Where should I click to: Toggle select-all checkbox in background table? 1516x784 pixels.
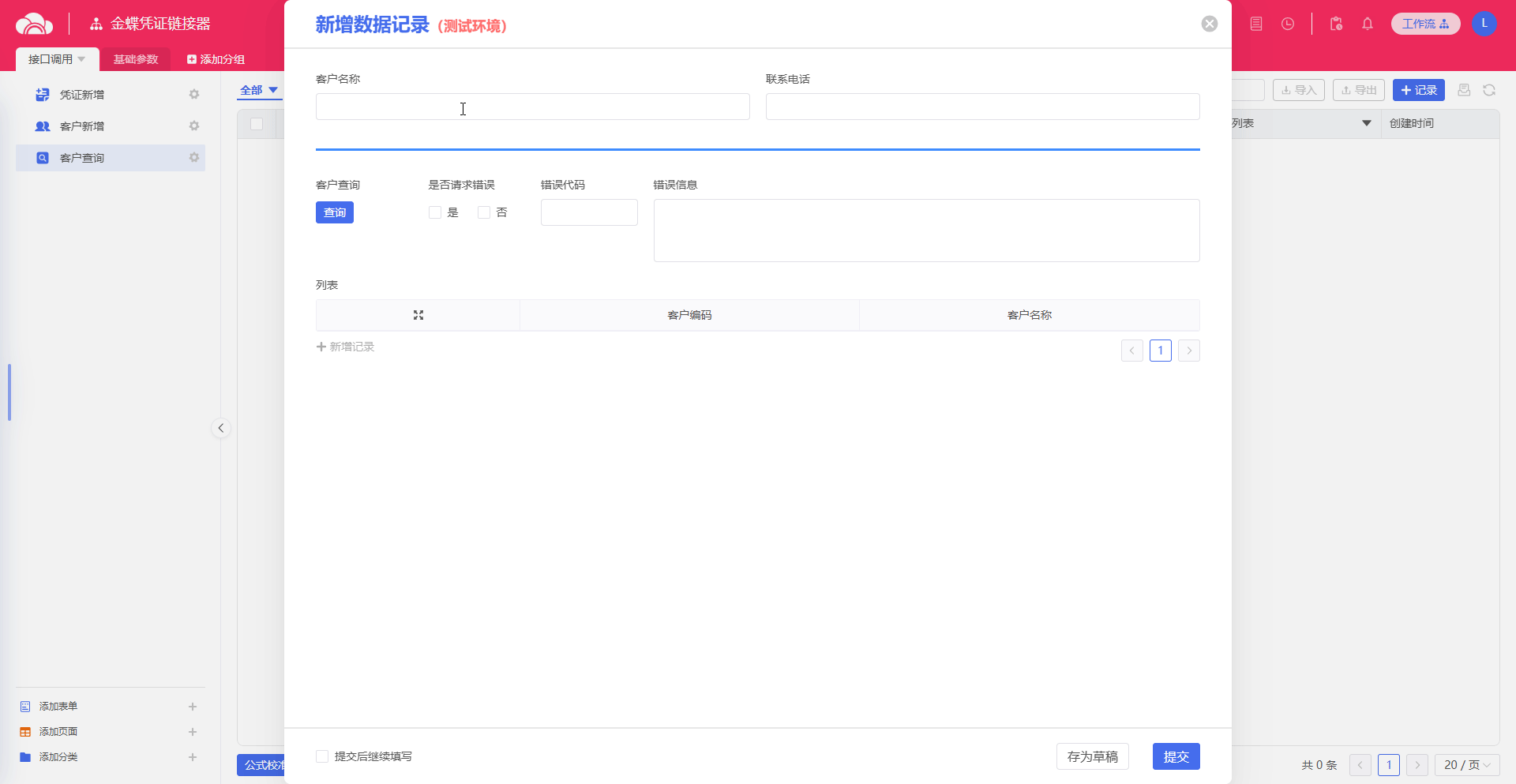(x=257, y=124)
